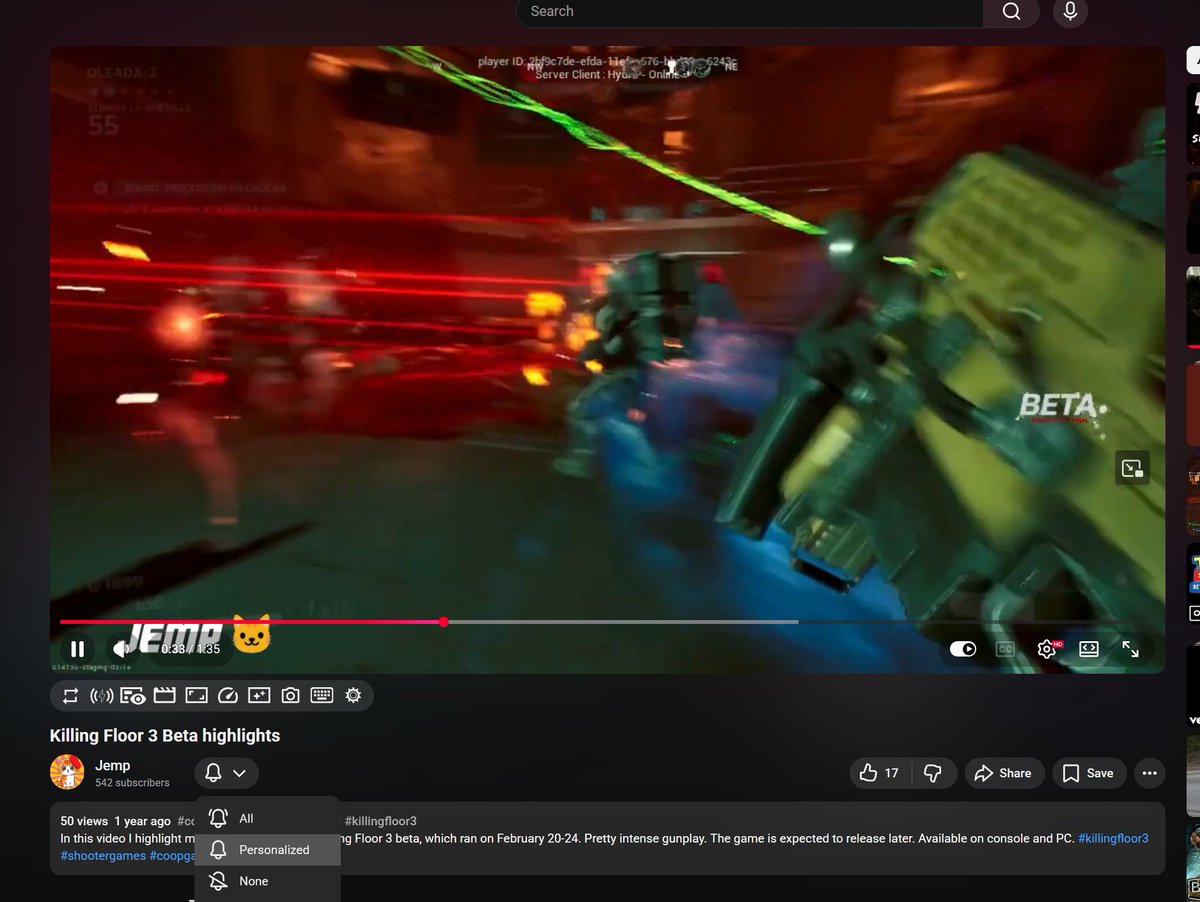The width and height of the screenshot is (1200, 902).
Task: Click the volume booster icon in extension toolbar
Action: pos(101,696)
